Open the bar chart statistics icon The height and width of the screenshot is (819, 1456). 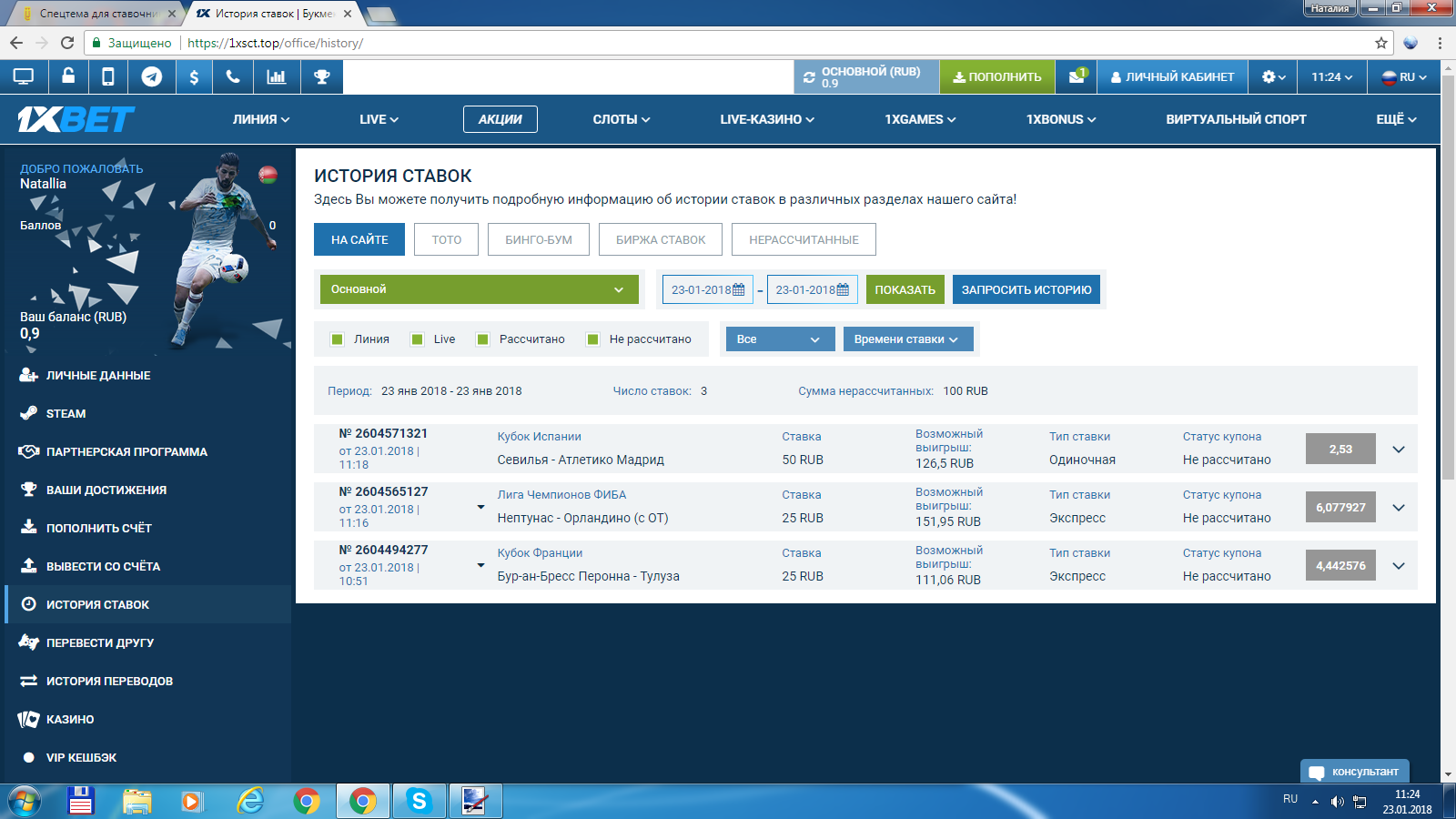[x=277, y=77]
